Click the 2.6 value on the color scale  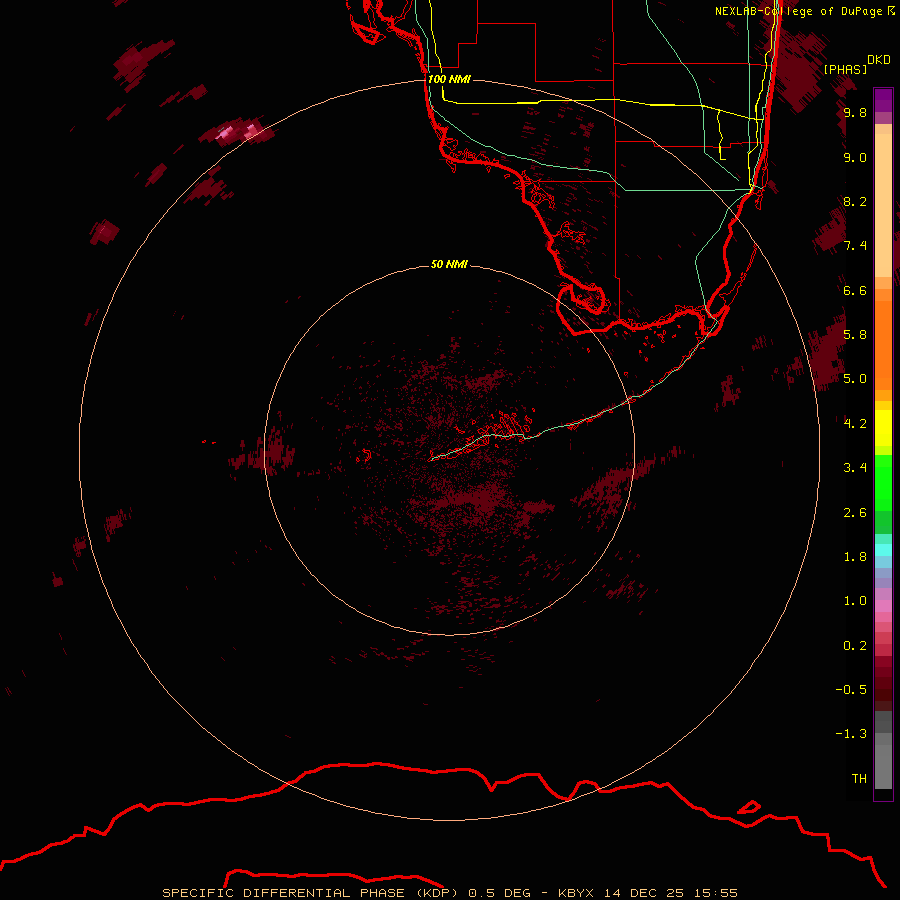855,513
